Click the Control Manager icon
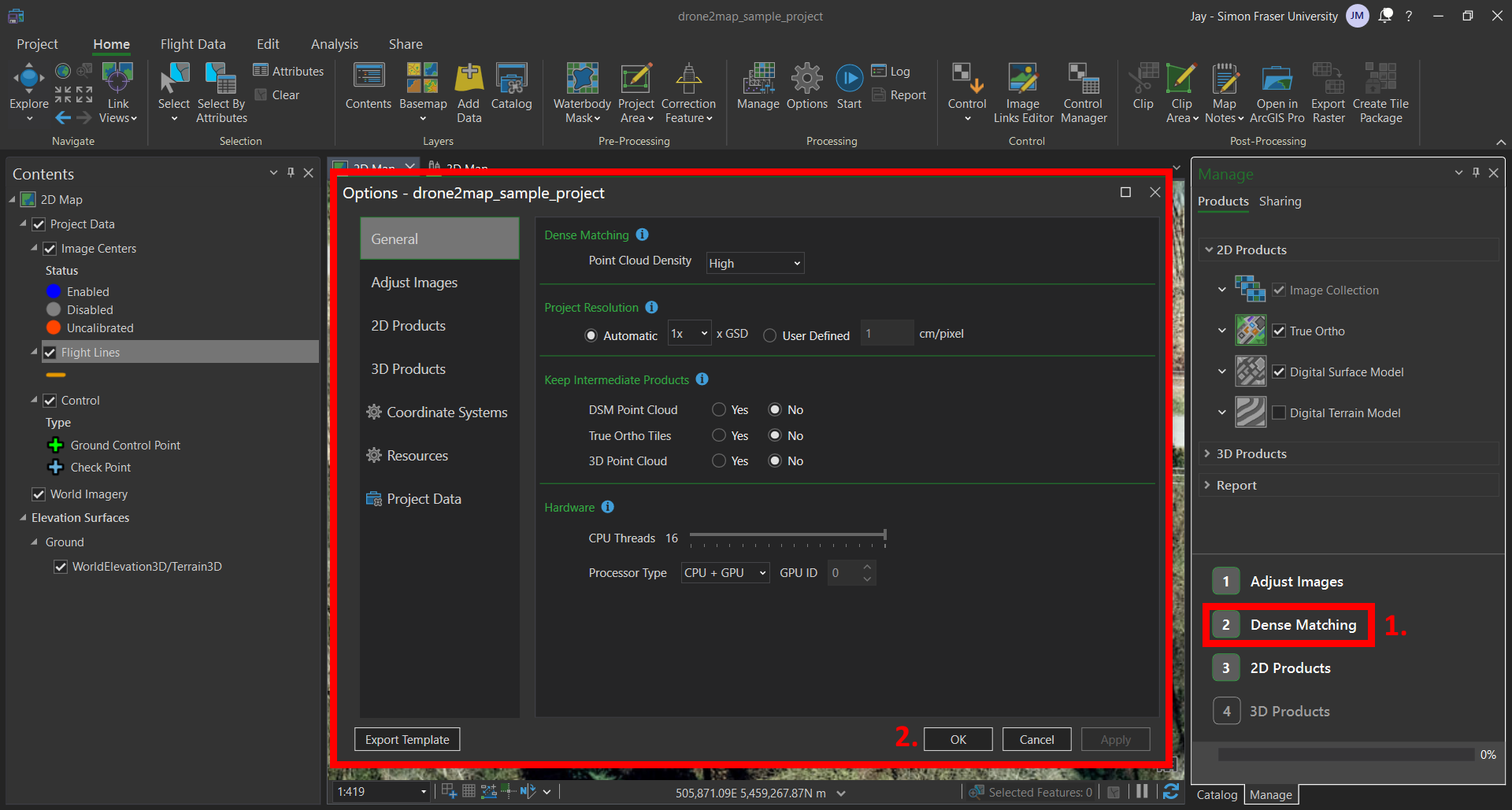Viewport: 1512px width, 810px height. (1083, 79)
